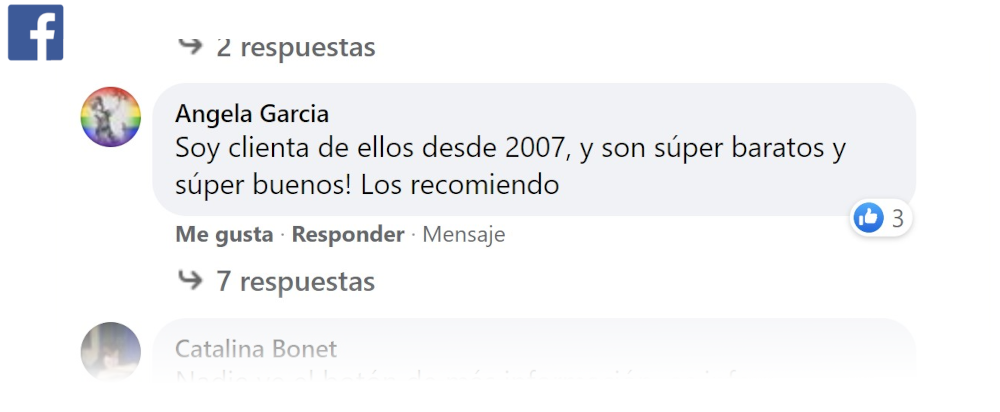Click the reply arrow beside 7 respuestas
The height and width of the screenshot is (412, 1000).
190,281
